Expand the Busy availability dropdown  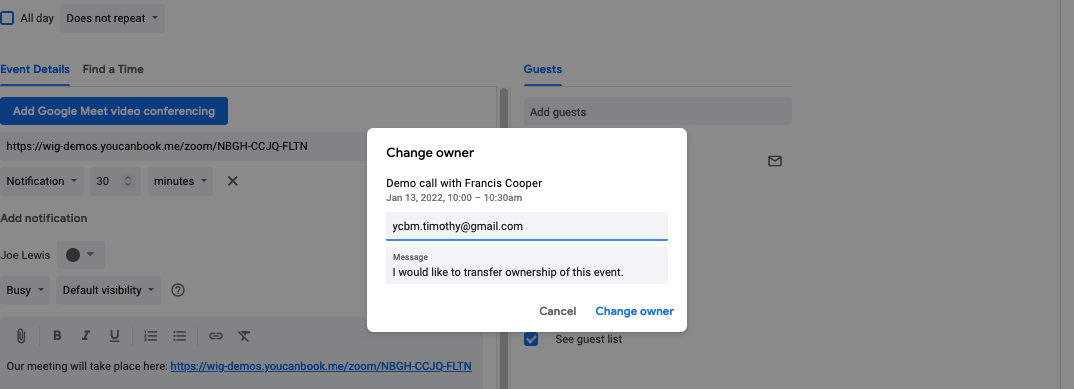[x=25, y=290]
